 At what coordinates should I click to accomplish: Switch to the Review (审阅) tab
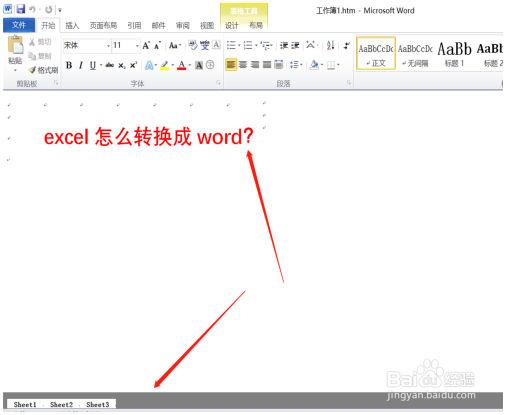[183, 25]
